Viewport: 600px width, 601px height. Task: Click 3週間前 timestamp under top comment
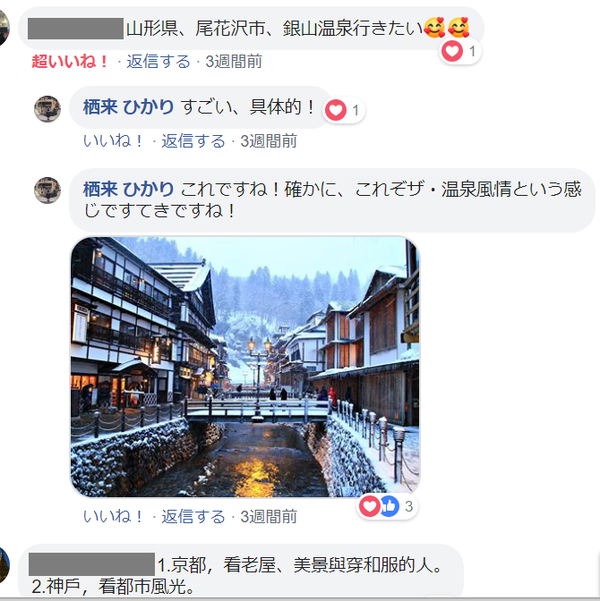234,61
